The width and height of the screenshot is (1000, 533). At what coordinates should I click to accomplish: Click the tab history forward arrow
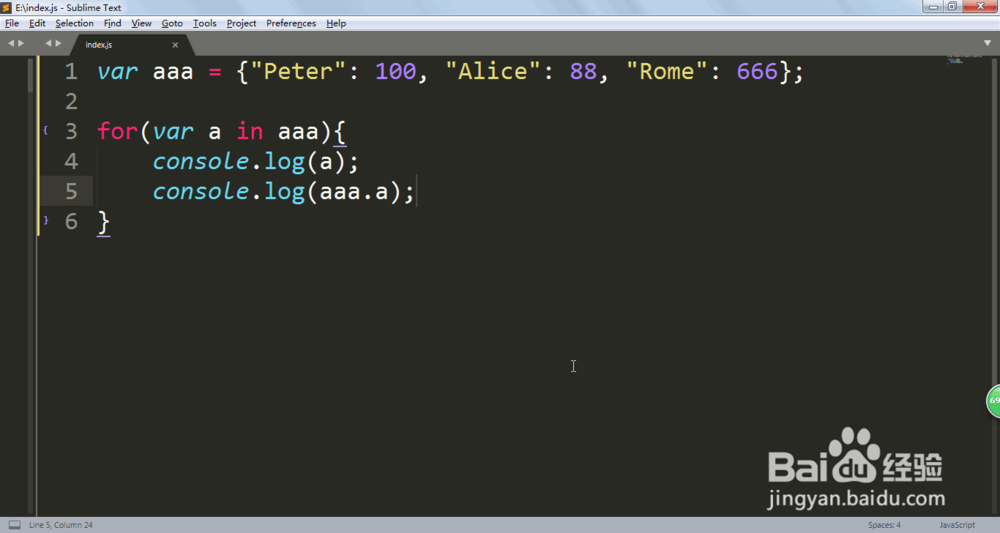[21, 43]
